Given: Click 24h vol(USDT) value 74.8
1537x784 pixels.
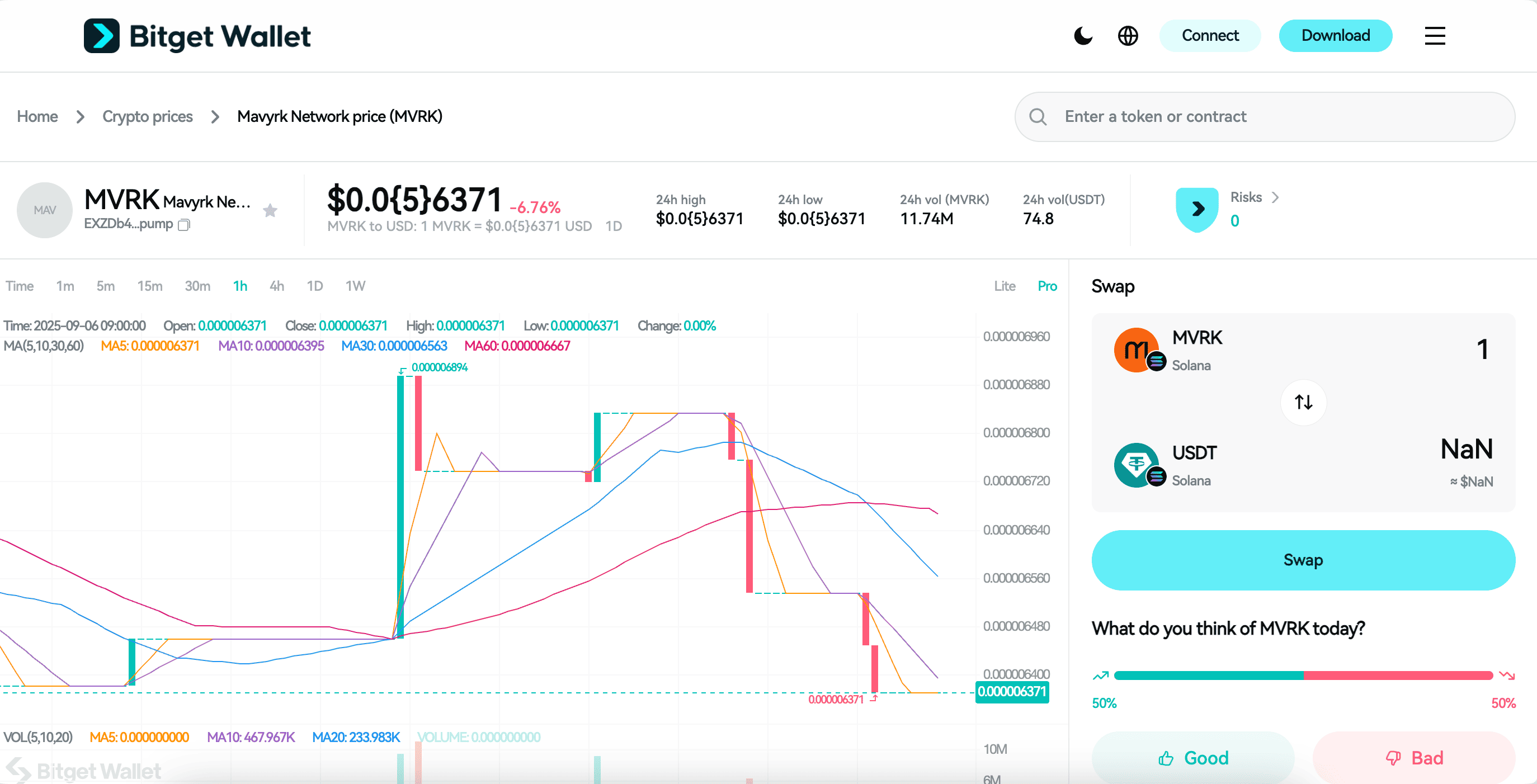Looking at the screenshot, I should 1038,219.
